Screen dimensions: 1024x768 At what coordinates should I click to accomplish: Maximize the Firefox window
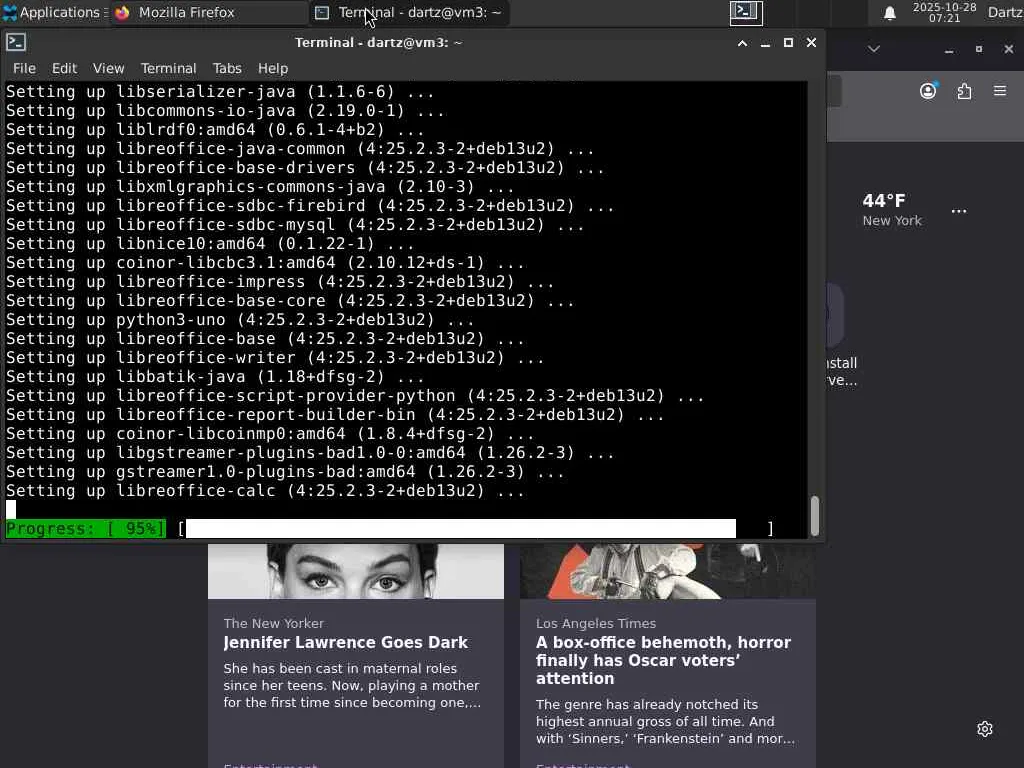979,49
